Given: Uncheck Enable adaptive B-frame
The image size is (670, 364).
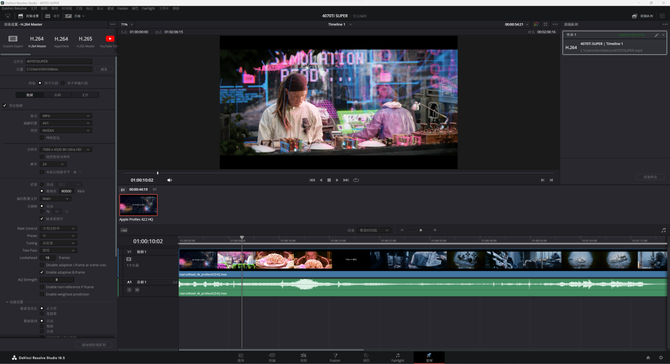Looking at the screenshot, I should 42,273.
